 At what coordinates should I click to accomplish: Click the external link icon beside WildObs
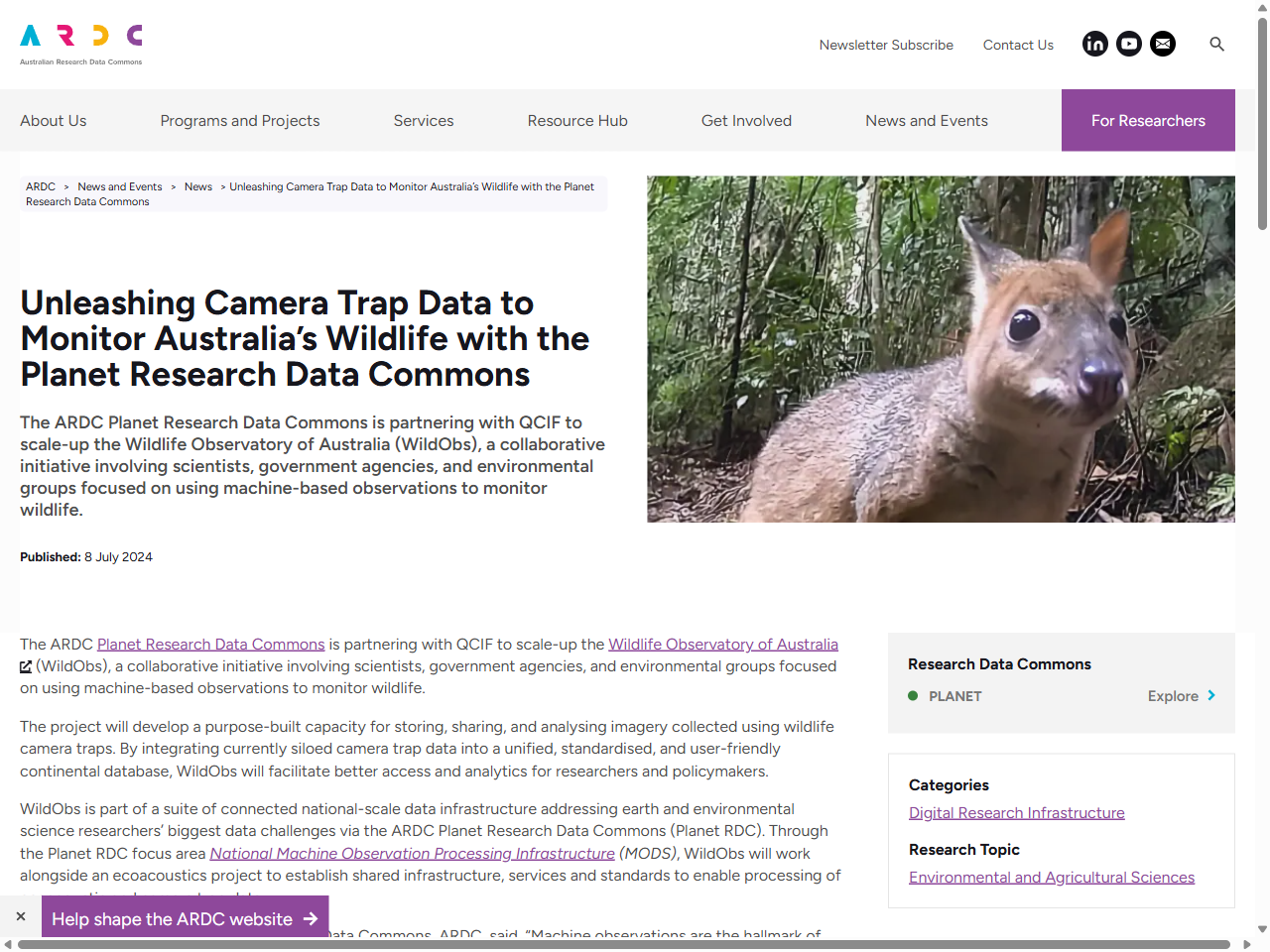(x=26, y=666)
